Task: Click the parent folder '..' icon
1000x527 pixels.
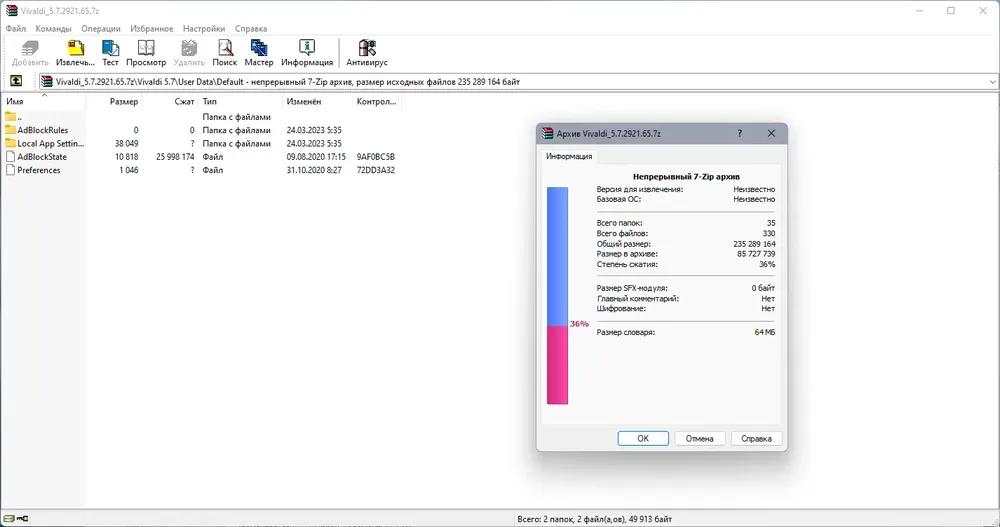Action: pos(10,116)
